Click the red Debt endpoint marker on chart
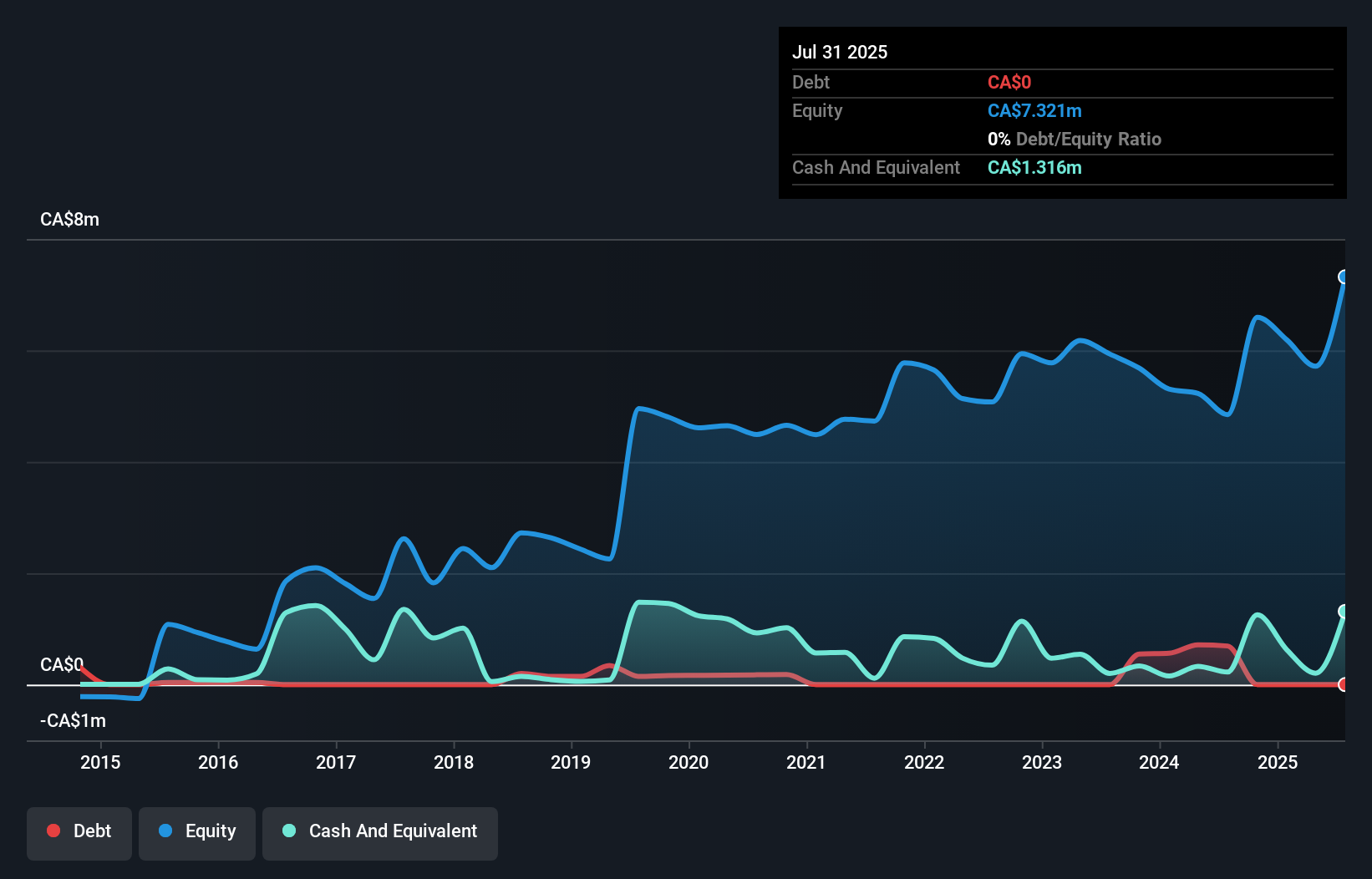The image size is (1372, 879). pyautogui.click(x=1344, y=684)
